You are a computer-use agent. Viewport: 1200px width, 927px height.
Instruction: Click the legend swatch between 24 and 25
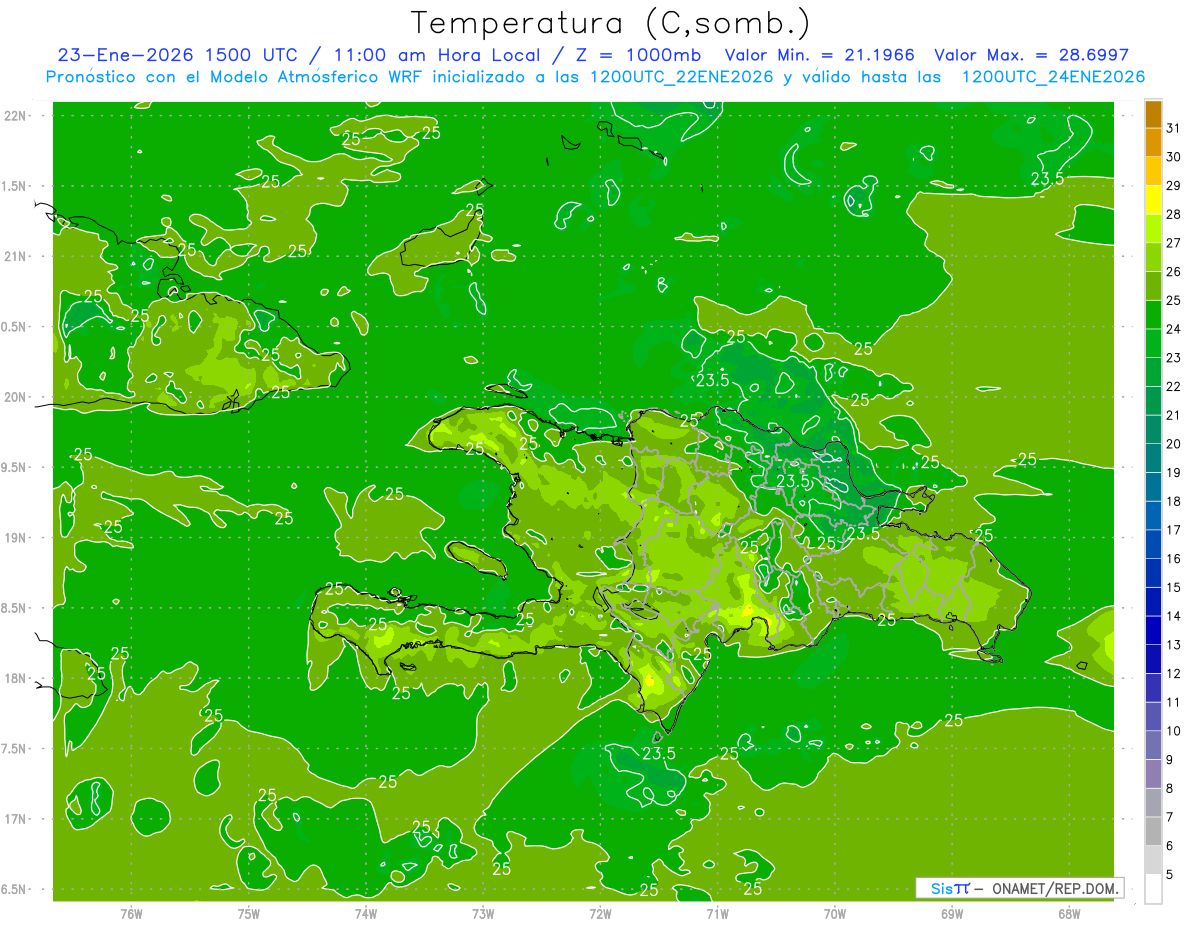[x=1153, y=315]
